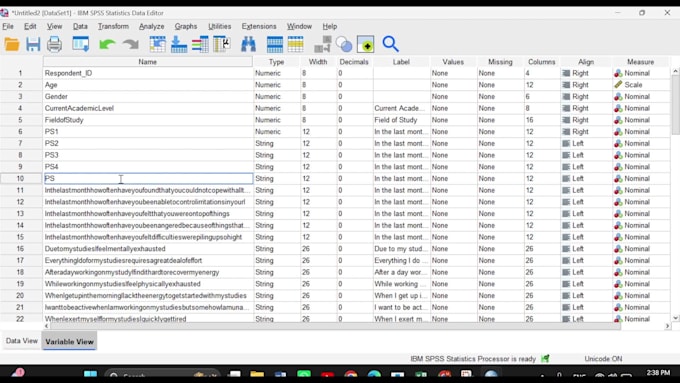
Task: Undo the last action
Action: coord(107,44)
